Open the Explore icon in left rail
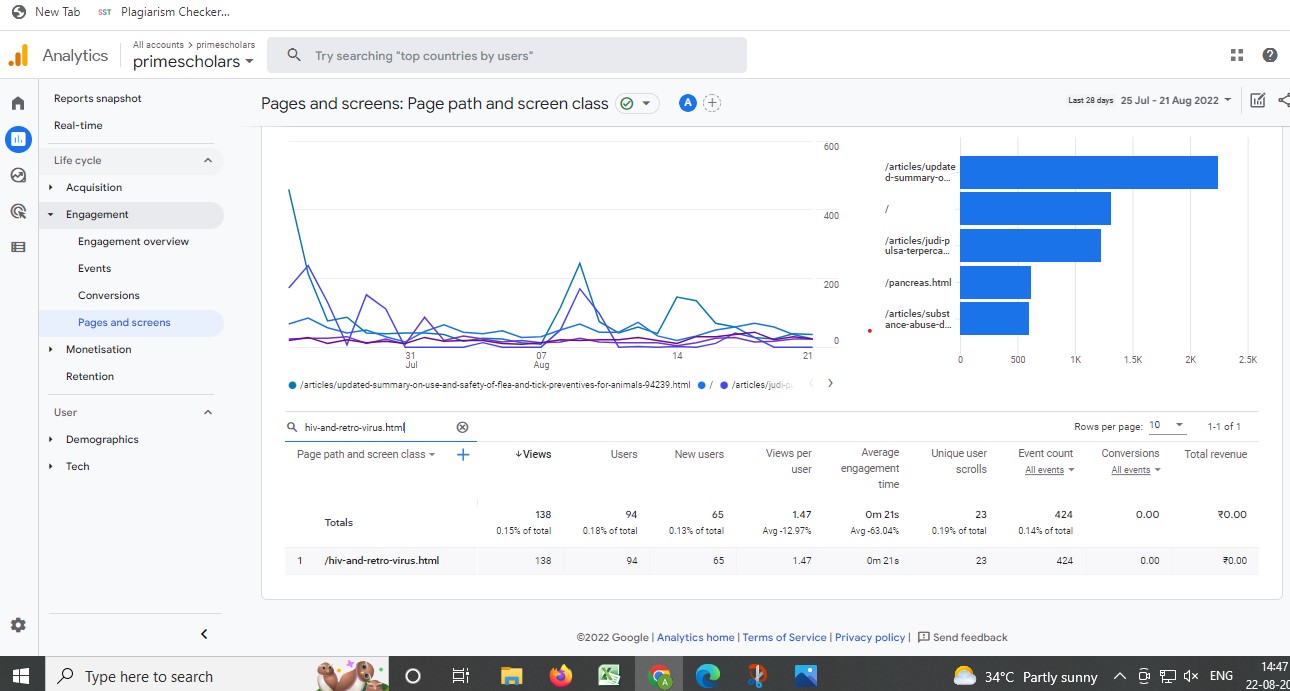Image resolution: width=1290 pixels, height=691 pixels. (x=18, y=175)
